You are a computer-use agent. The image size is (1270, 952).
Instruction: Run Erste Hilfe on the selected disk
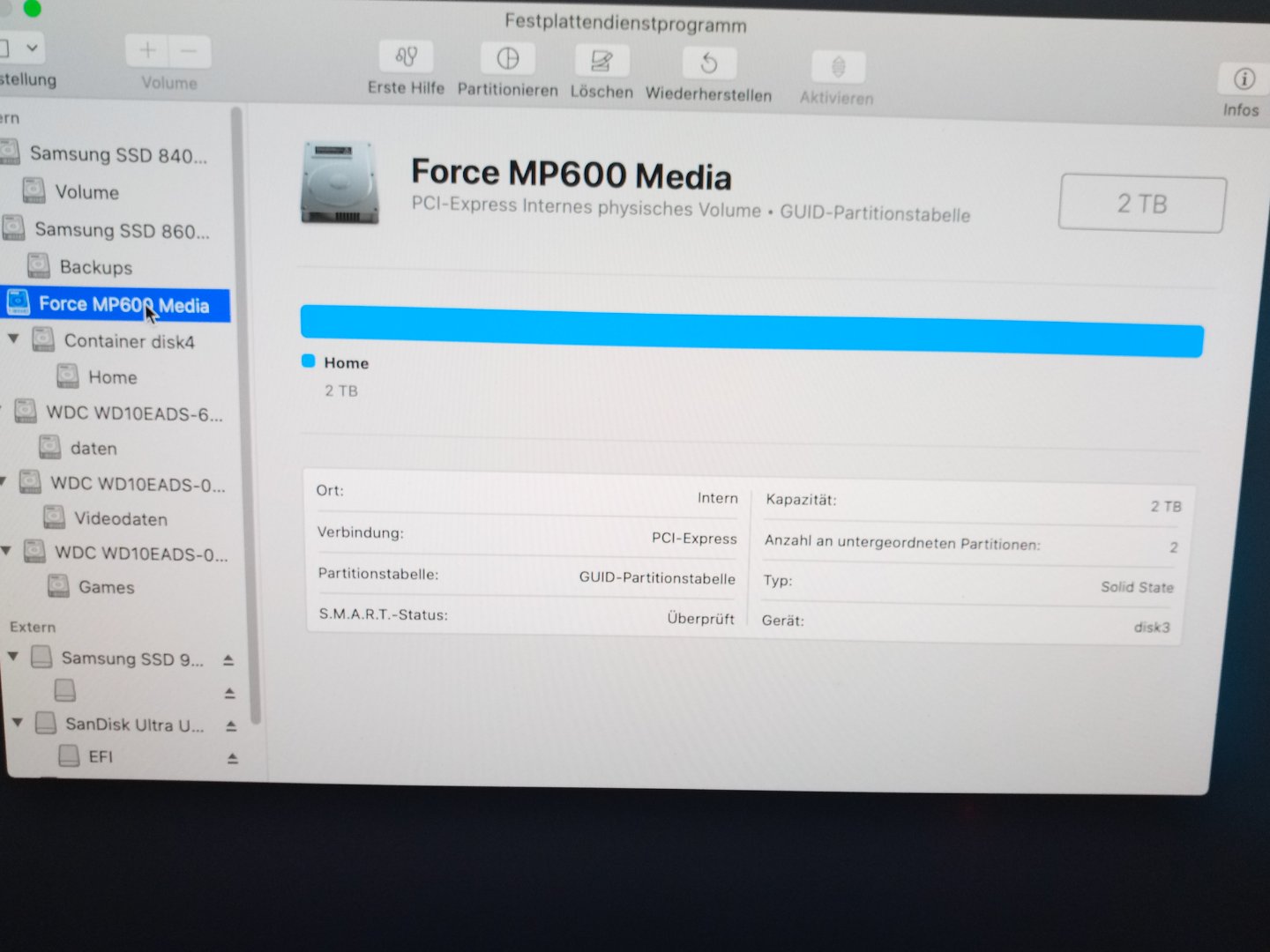(x=406, y=58)
